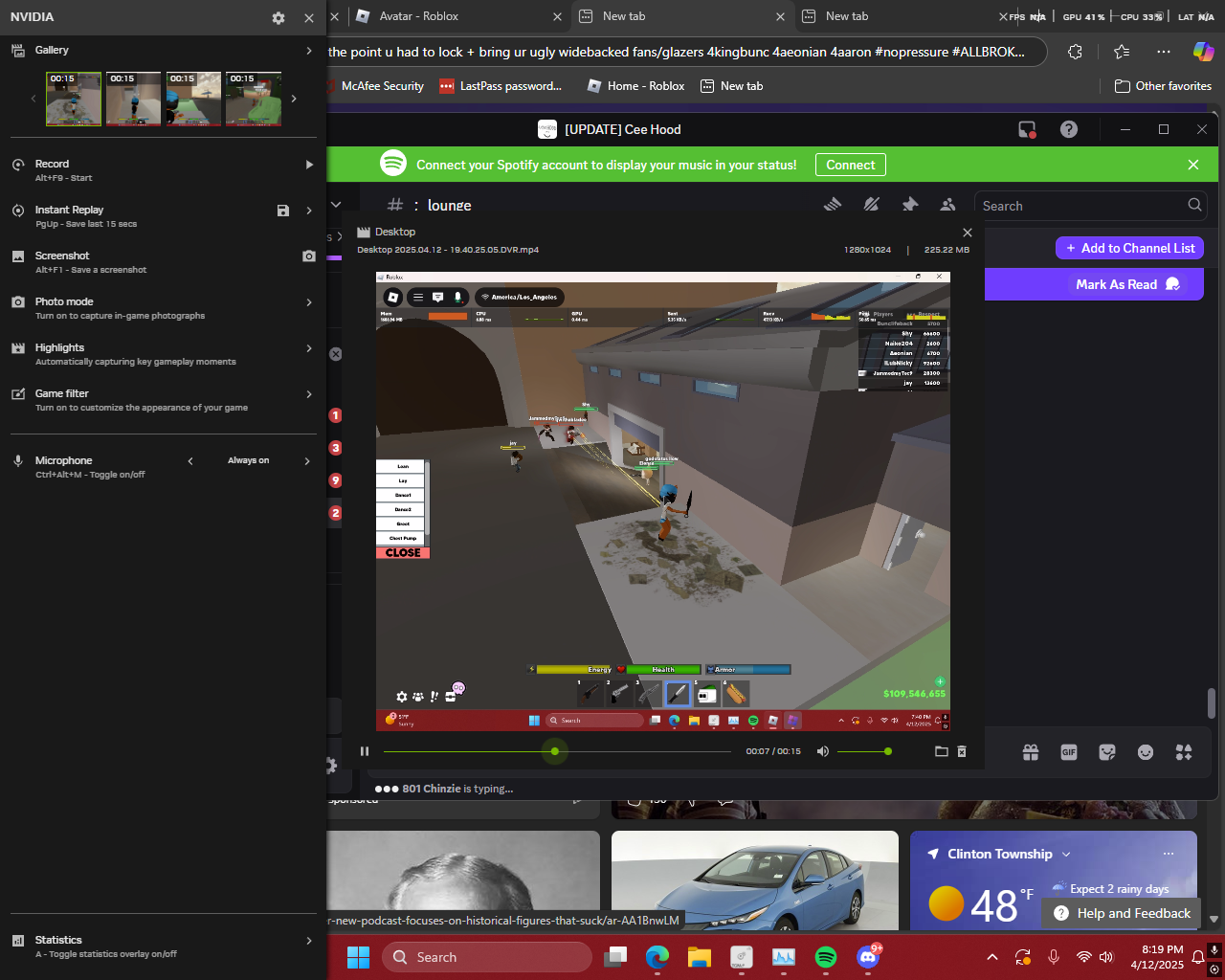
Task: Open LastPass password bookmark
Action: point(501,86)
